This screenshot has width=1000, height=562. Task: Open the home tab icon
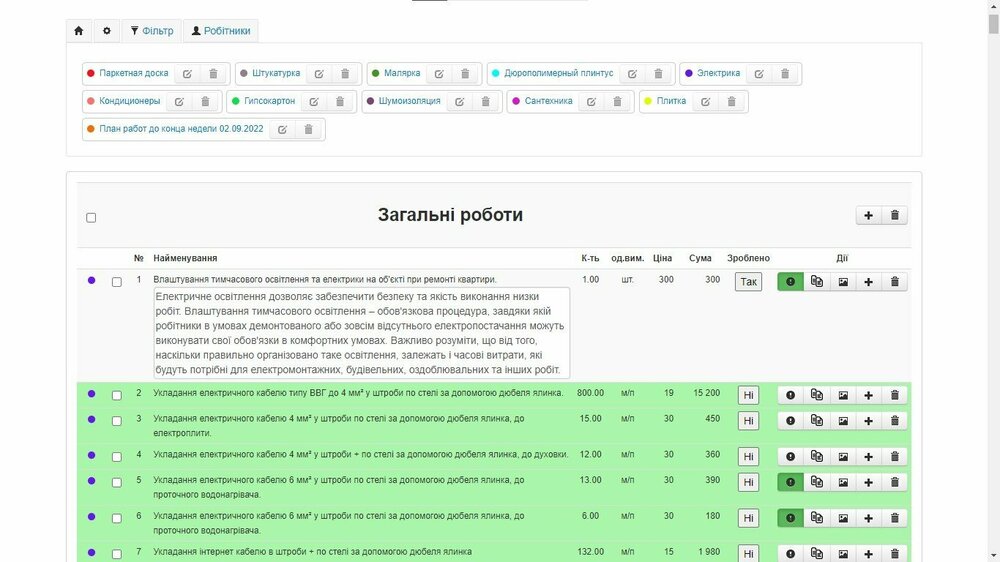(79, 31)
